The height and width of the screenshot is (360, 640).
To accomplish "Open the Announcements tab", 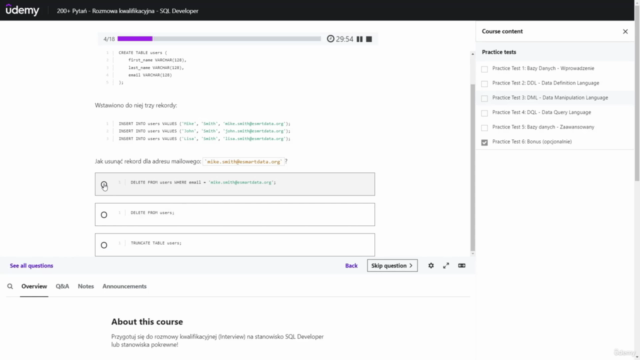I will pyautogui.click(x=124, y=287).
